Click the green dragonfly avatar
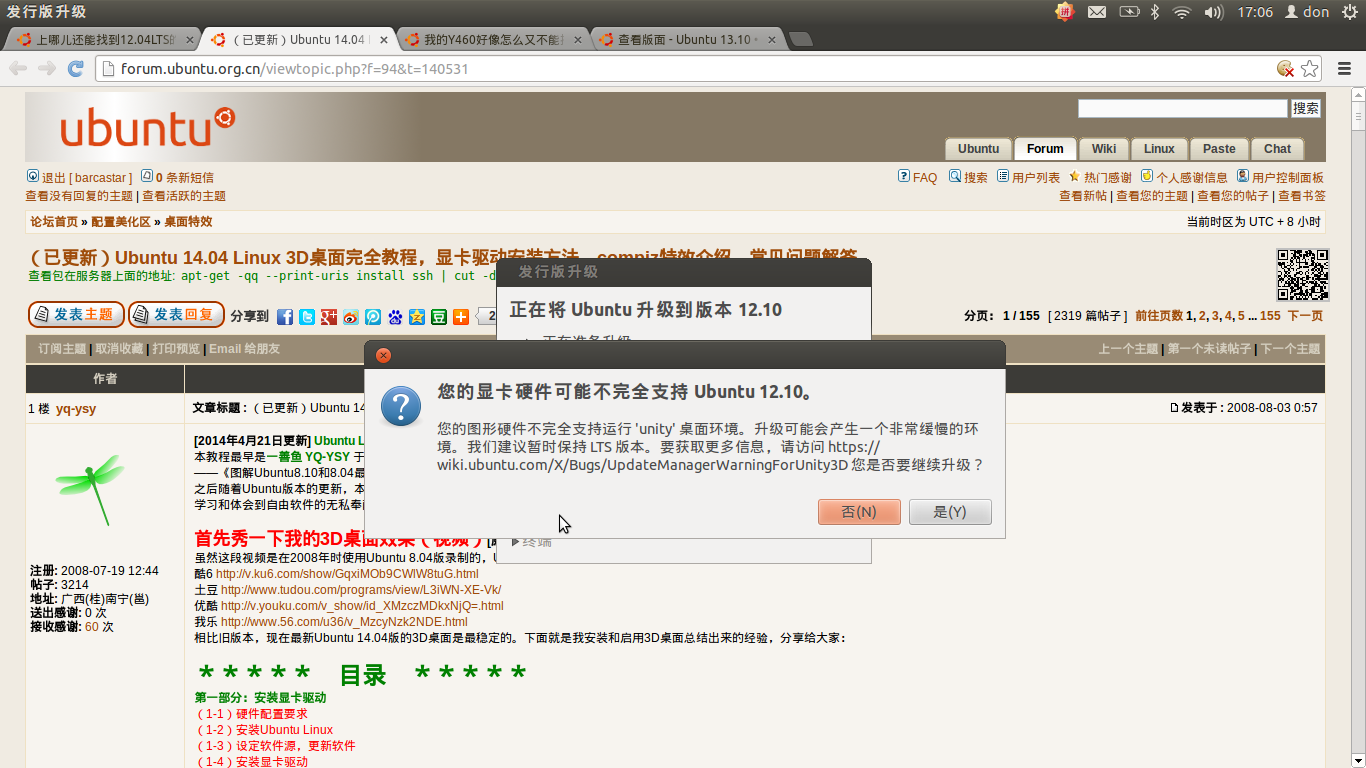Screen dimensions: 1366x768 pyautogui.click(x=89, y=489)
